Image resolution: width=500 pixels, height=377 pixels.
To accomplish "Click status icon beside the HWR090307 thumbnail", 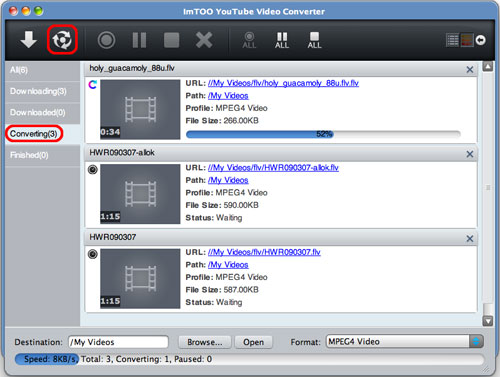I will 92,254.
